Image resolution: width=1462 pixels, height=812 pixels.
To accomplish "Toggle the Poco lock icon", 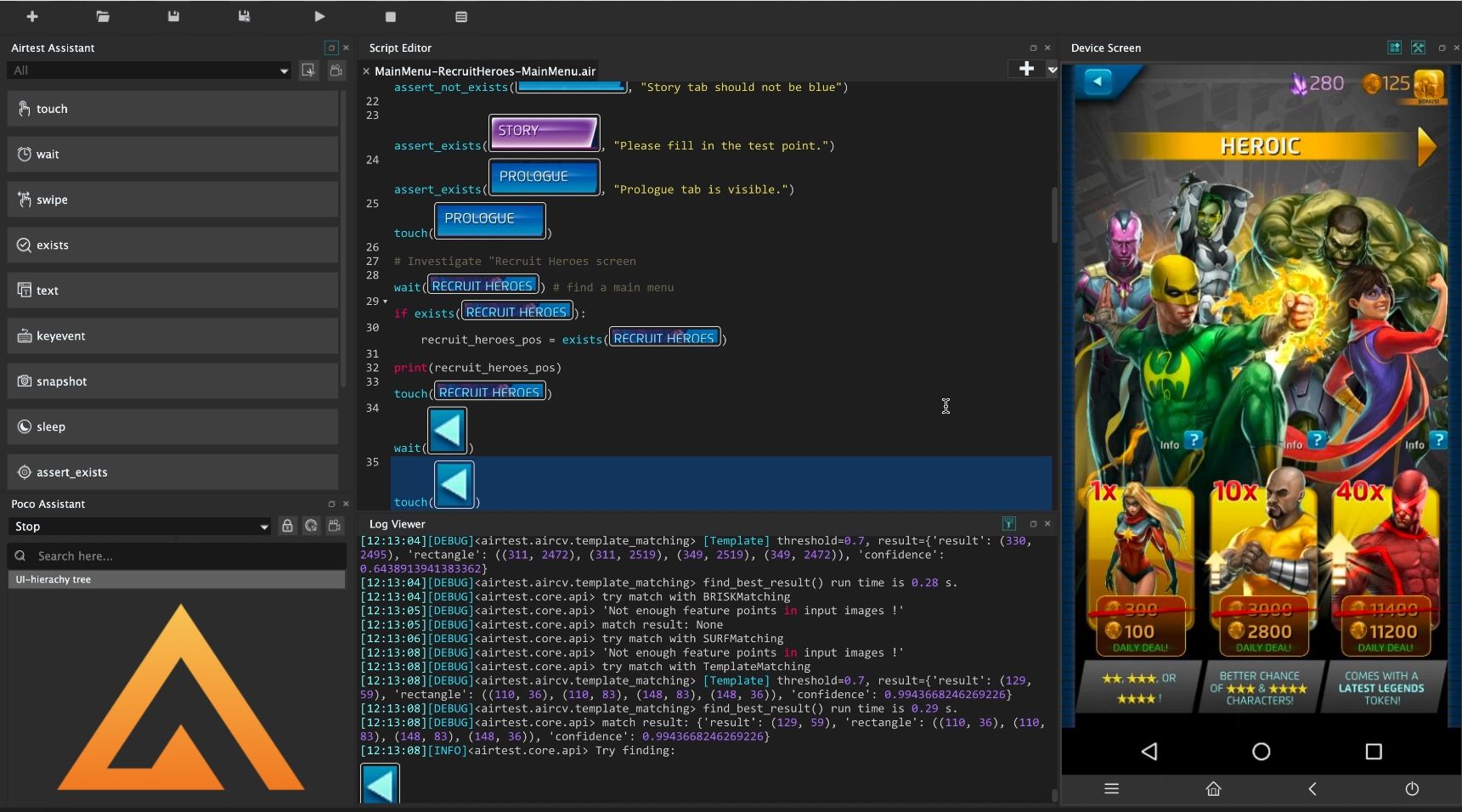I will [287, 527].
